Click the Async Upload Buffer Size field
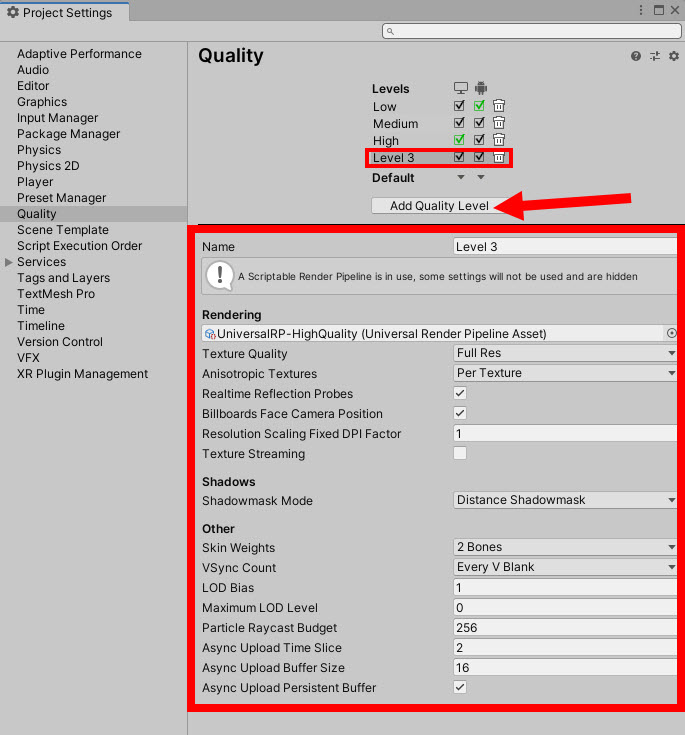The image size is (685, 735). tap(565, 668)
